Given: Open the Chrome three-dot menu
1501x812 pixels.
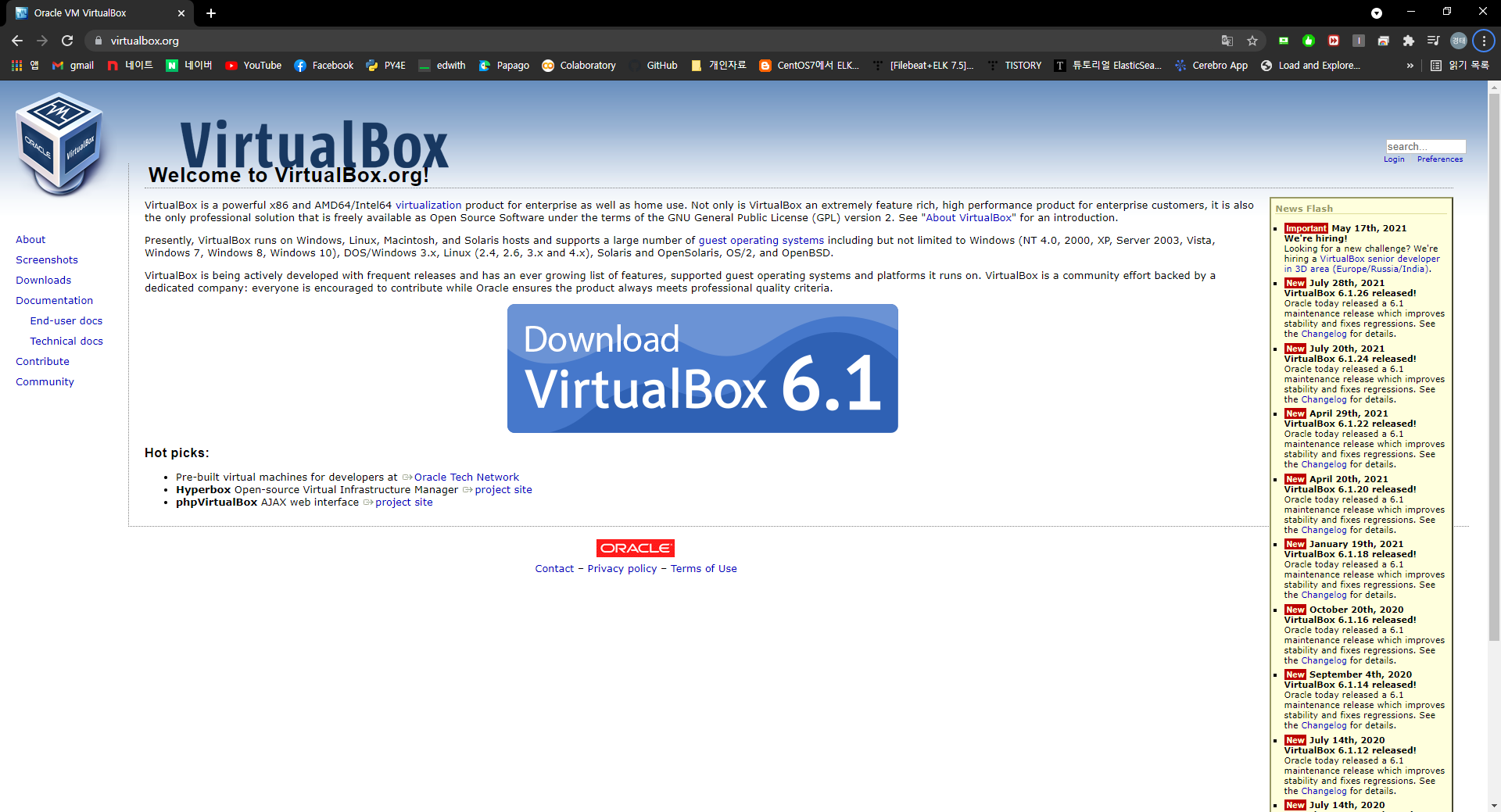Looking at the screenshot, I should [x=1484, y=41].
